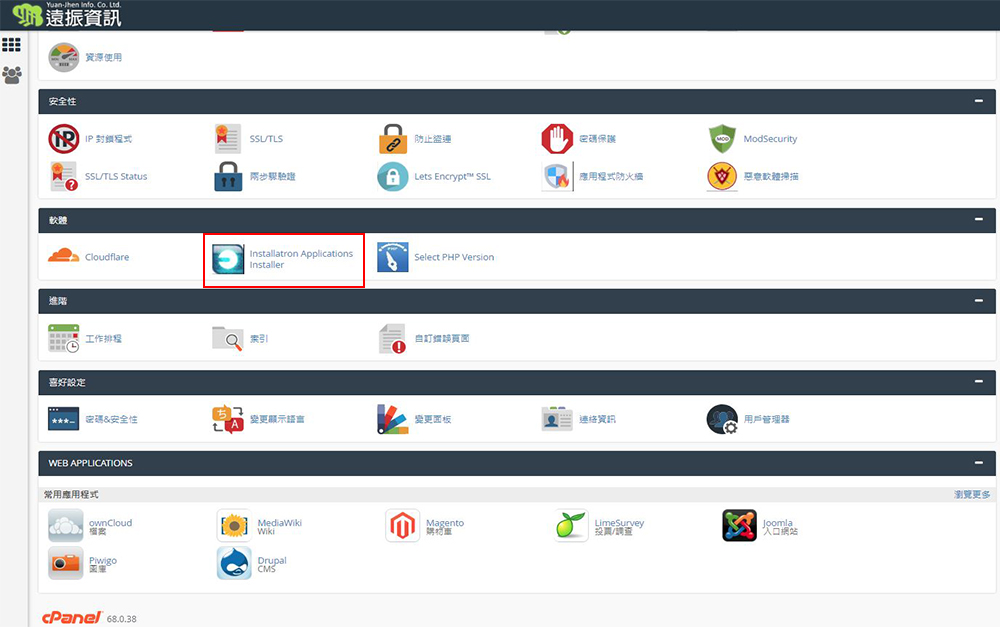
Task: Click the Cloudflare icon
Action: click(64, 257)
